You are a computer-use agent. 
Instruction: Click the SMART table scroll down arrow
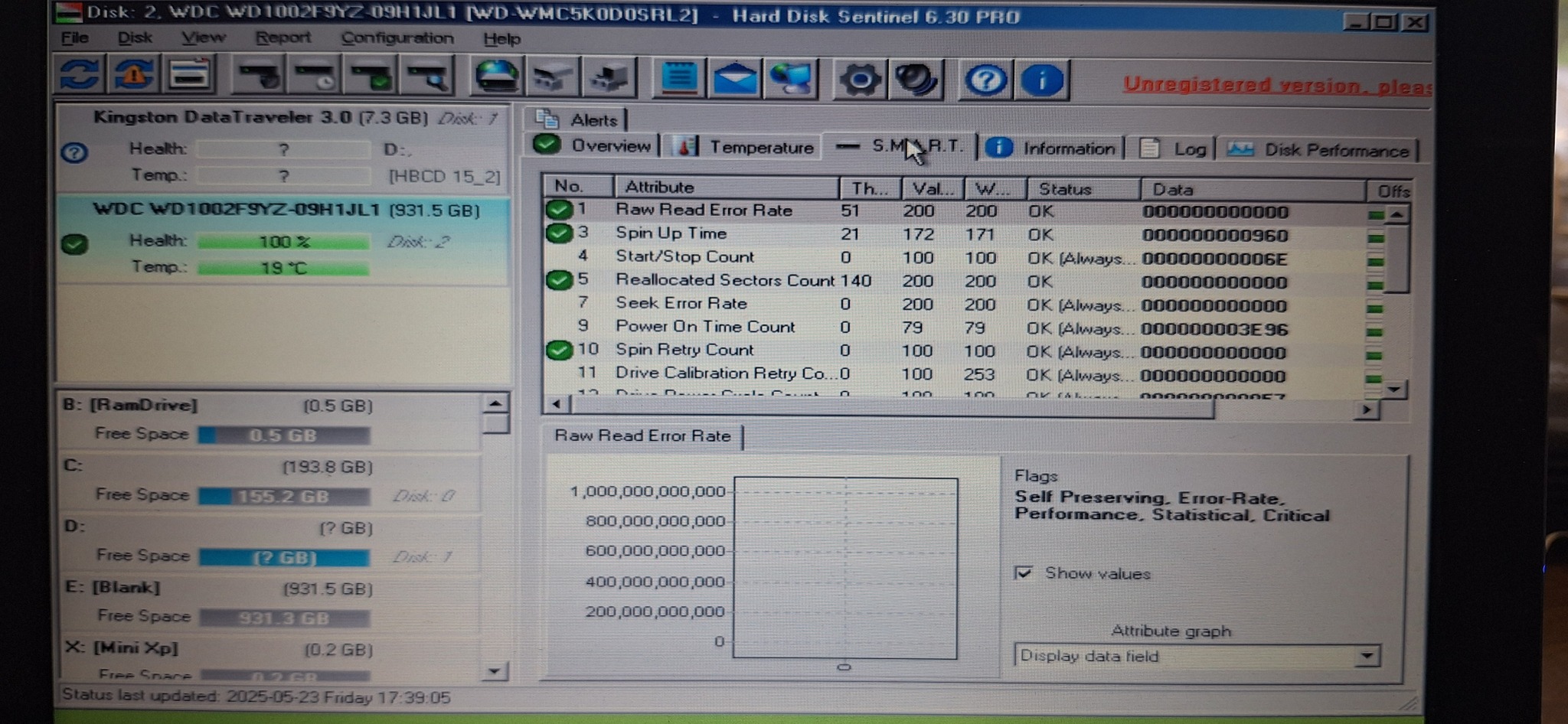pos(1395,389)
